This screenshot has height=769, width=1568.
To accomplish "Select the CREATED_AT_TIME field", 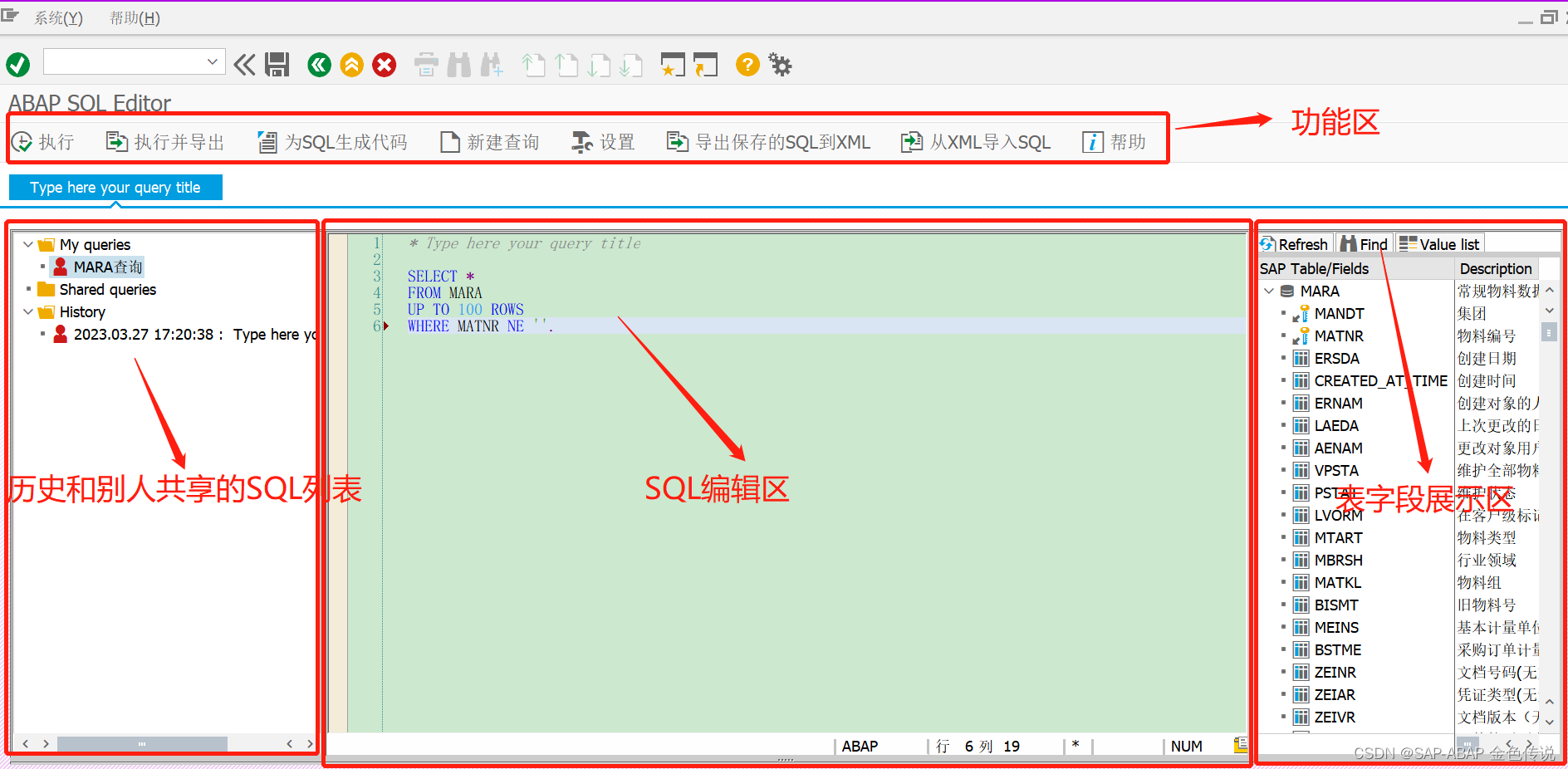I will click(x=1380, y=380).
